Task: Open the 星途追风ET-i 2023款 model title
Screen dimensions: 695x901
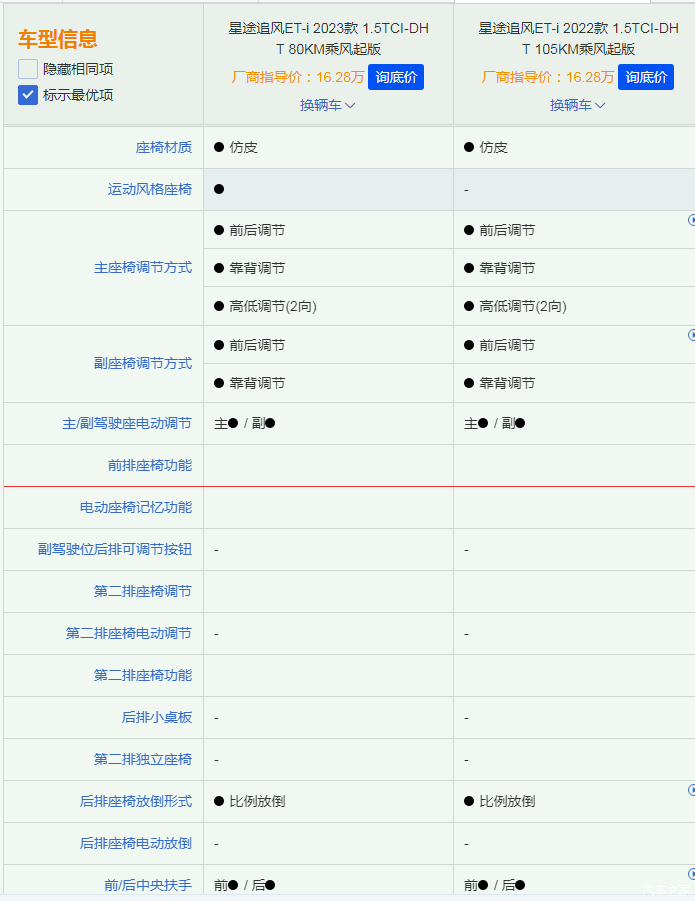Action: click(x=329, y=38)
